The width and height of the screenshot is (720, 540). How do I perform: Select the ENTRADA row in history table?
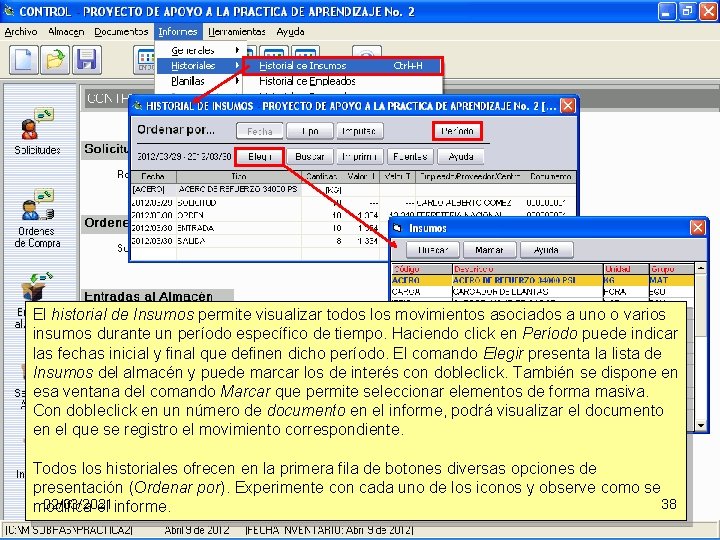[x=259, y=228]
